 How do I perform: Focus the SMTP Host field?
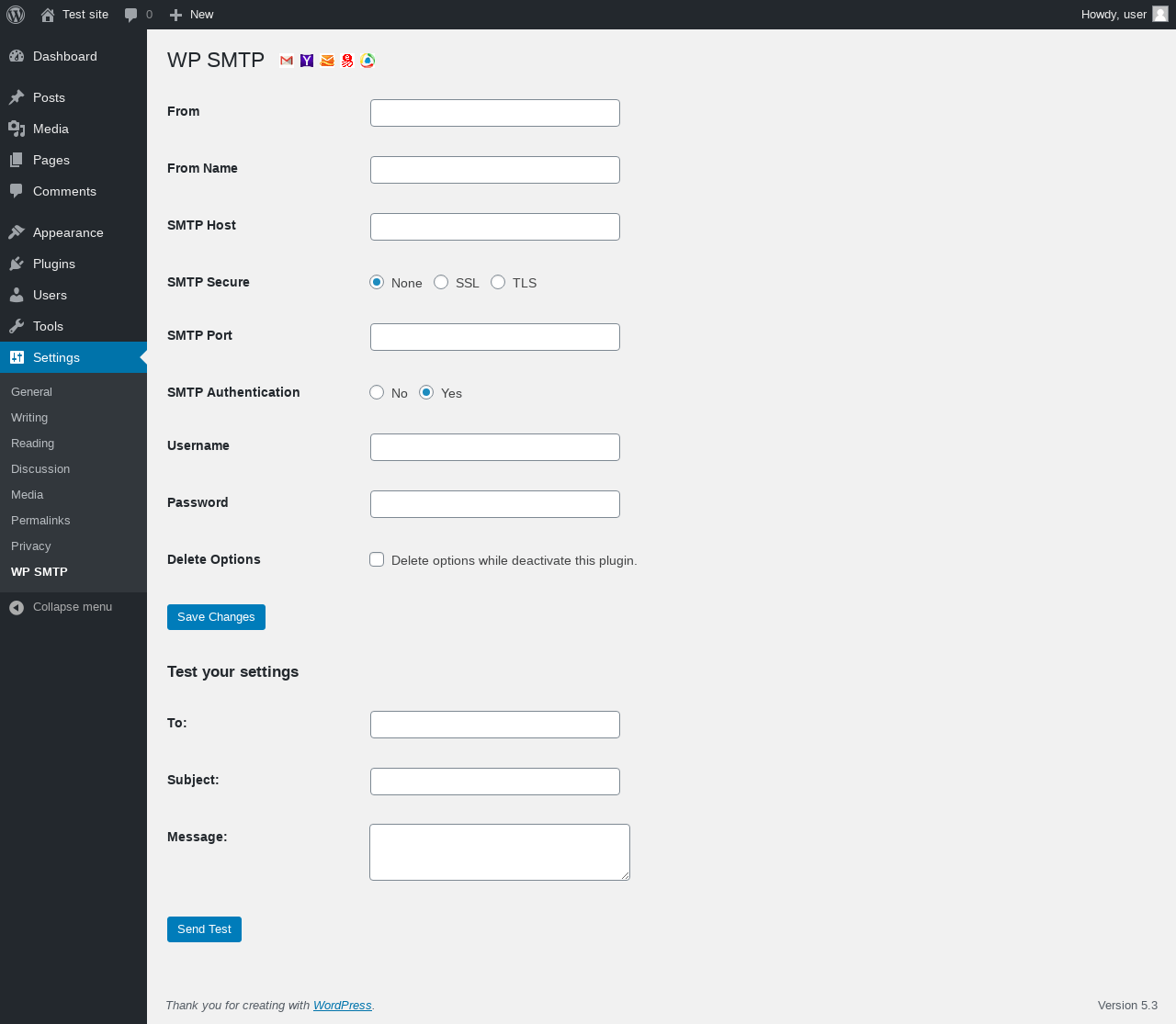(495, 227)
